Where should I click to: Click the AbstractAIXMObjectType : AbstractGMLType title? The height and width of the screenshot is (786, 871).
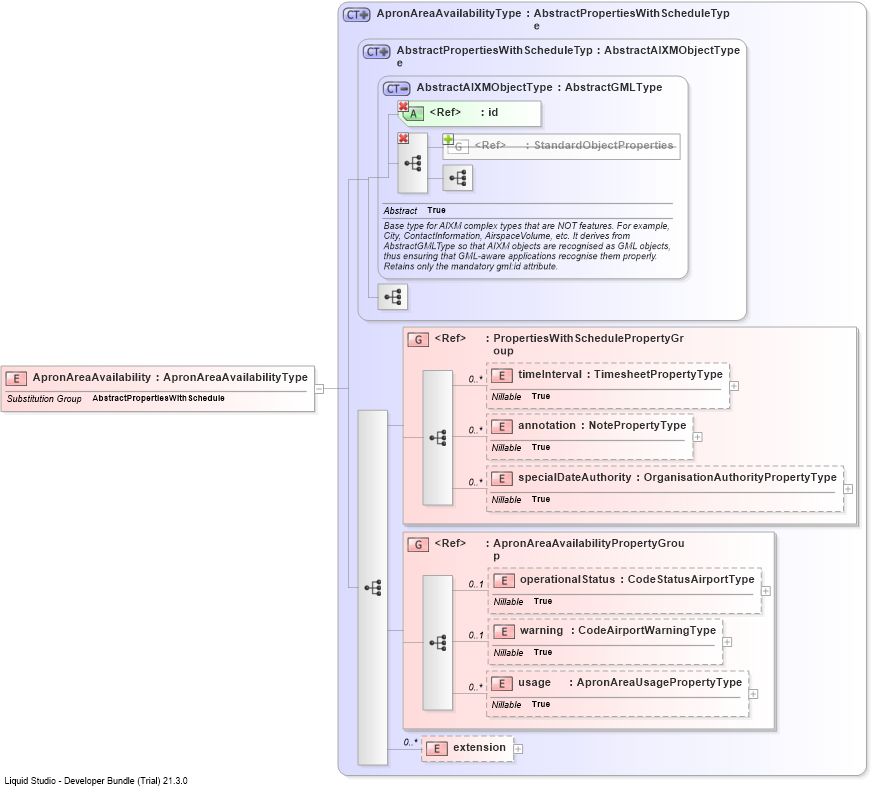point(539,87)
